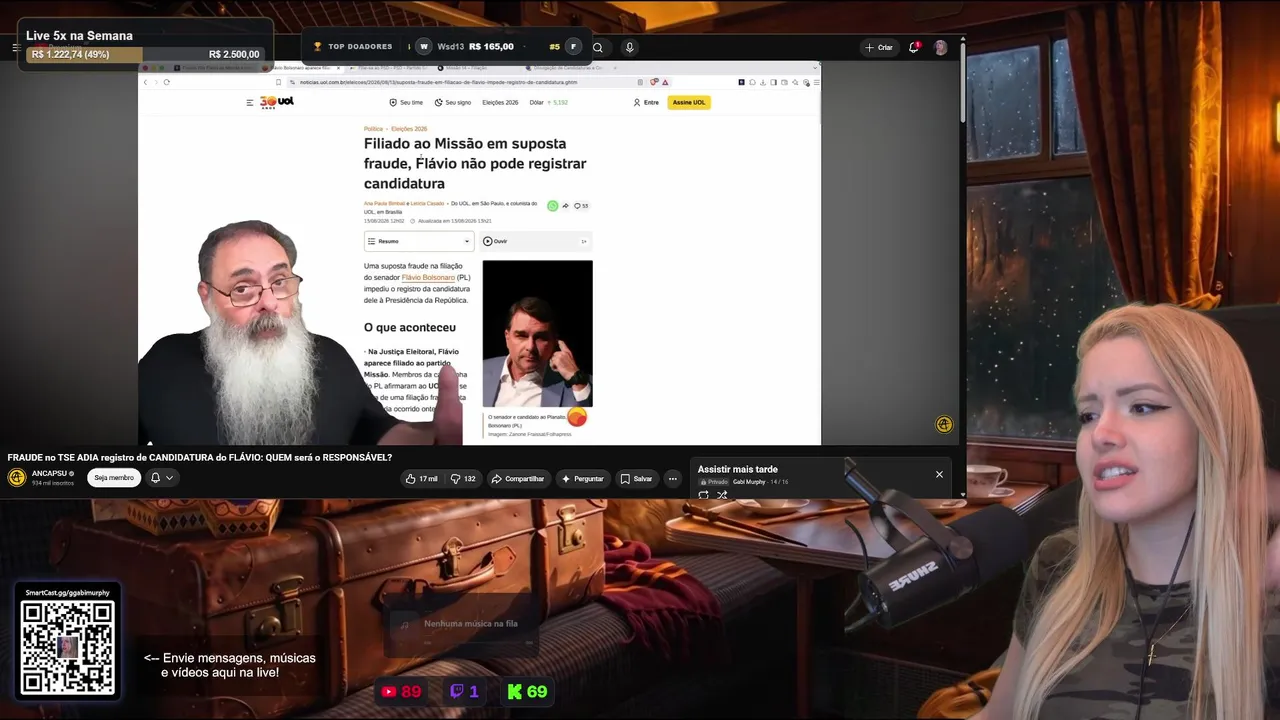Viewport: 1280px width, 720px height.
Task: Open the Flávio Bolsonaro hyperlink in article
Action: point(428,277)
